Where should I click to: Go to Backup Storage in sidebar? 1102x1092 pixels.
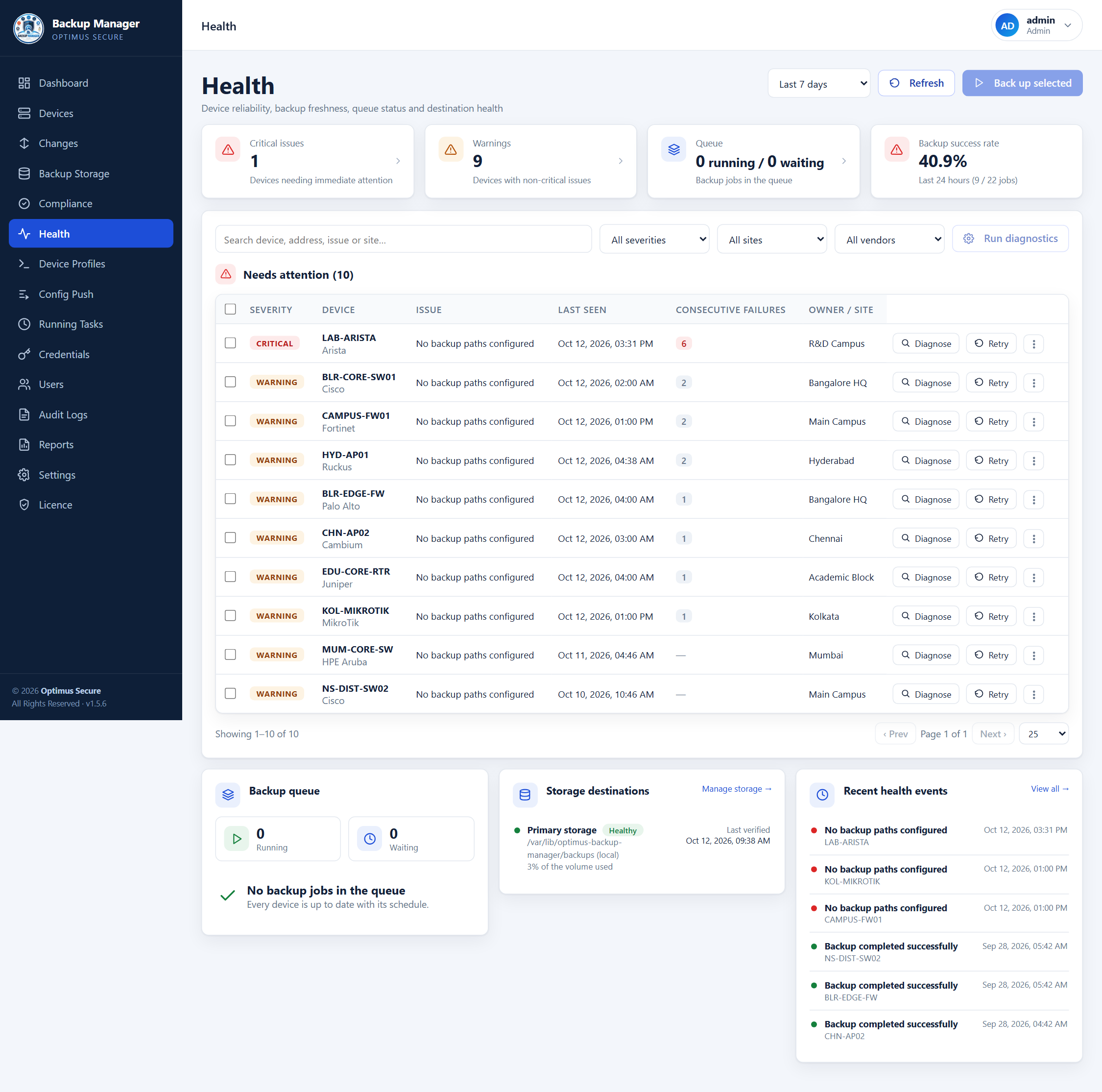coord(91,173)
